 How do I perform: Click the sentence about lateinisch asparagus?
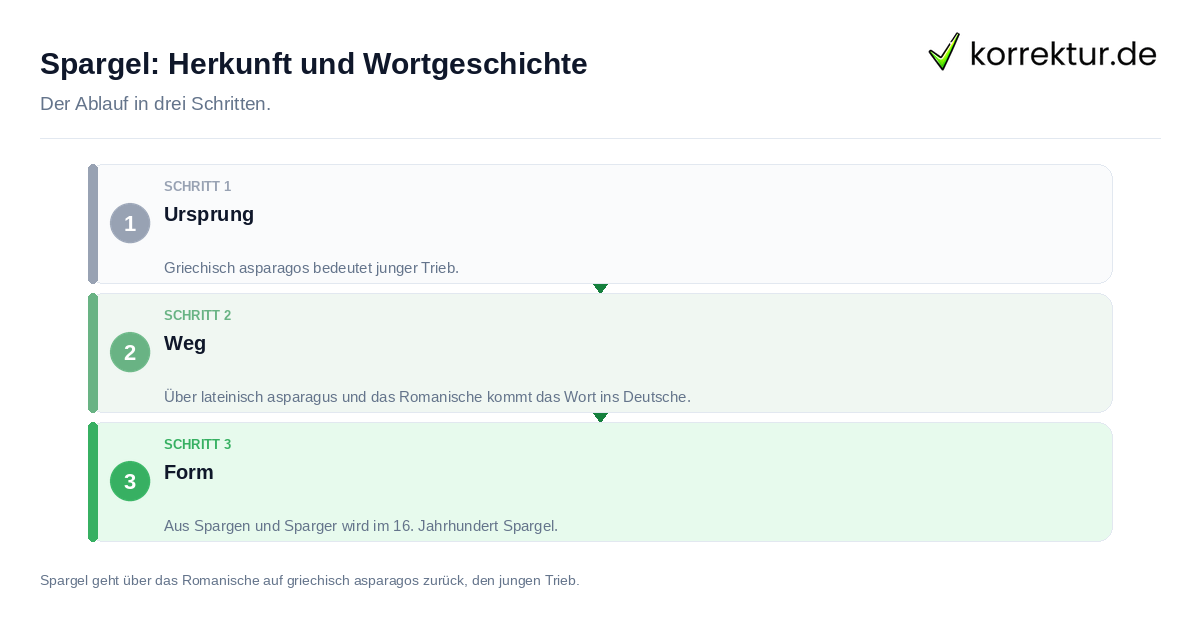(427, 397)
